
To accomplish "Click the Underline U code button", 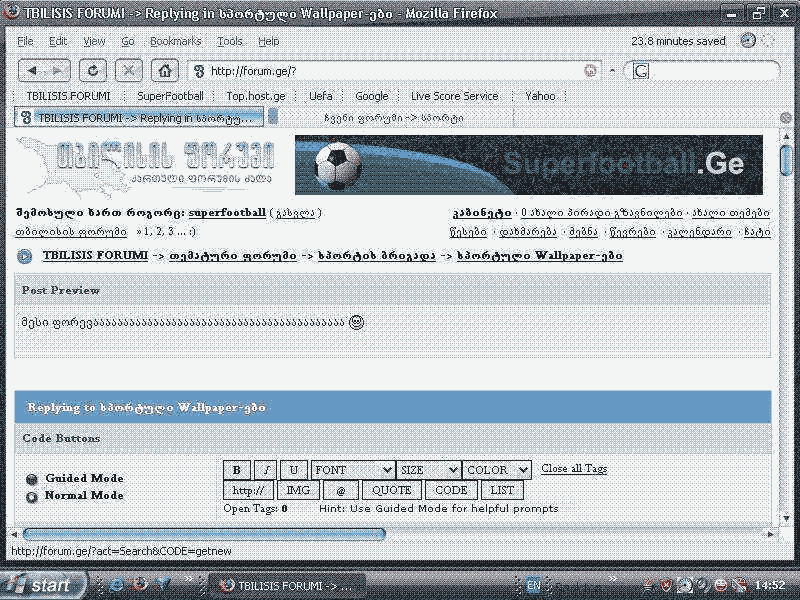I will [x=294, y=470].
